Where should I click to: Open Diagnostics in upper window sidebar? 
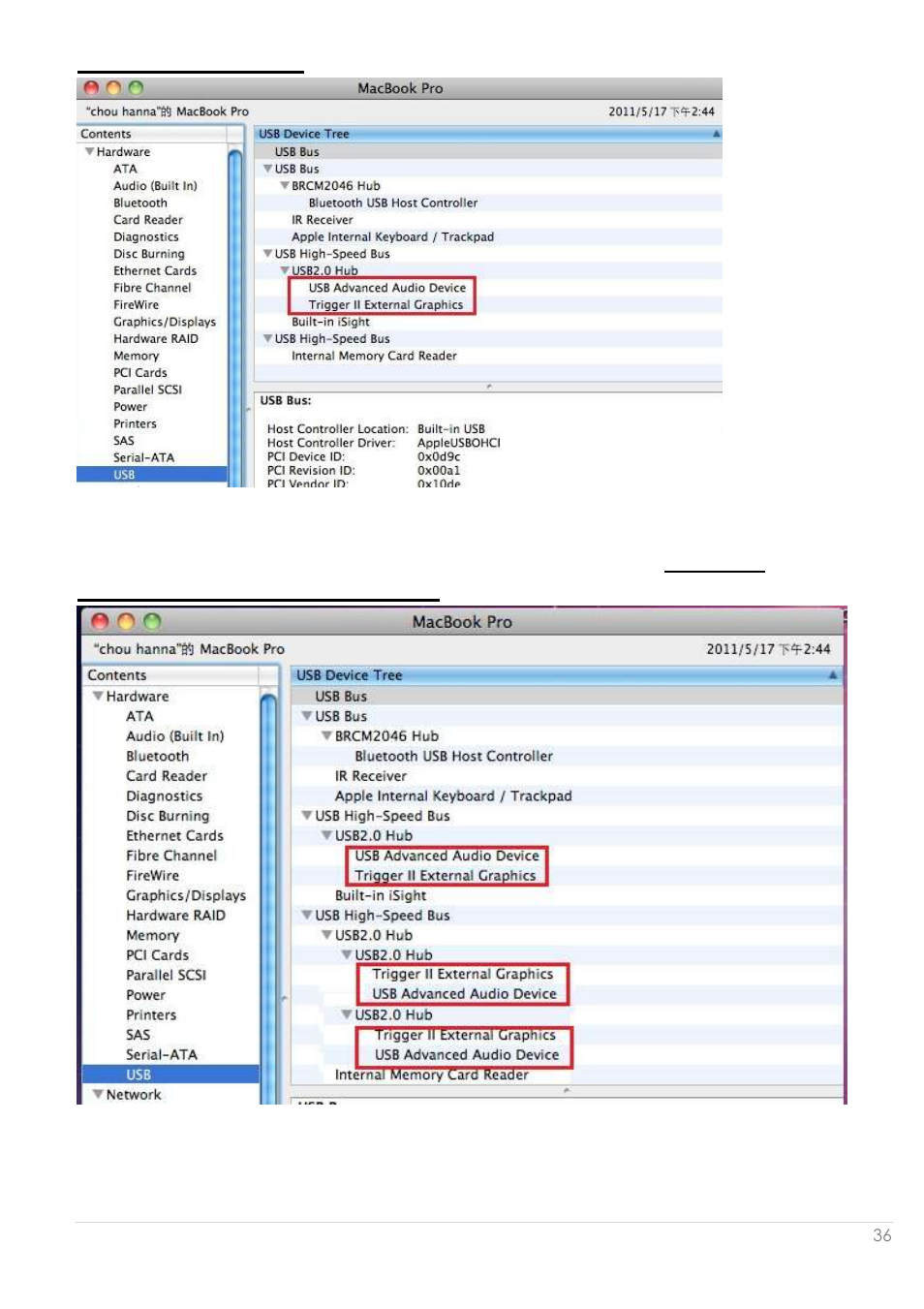[146, 237]
